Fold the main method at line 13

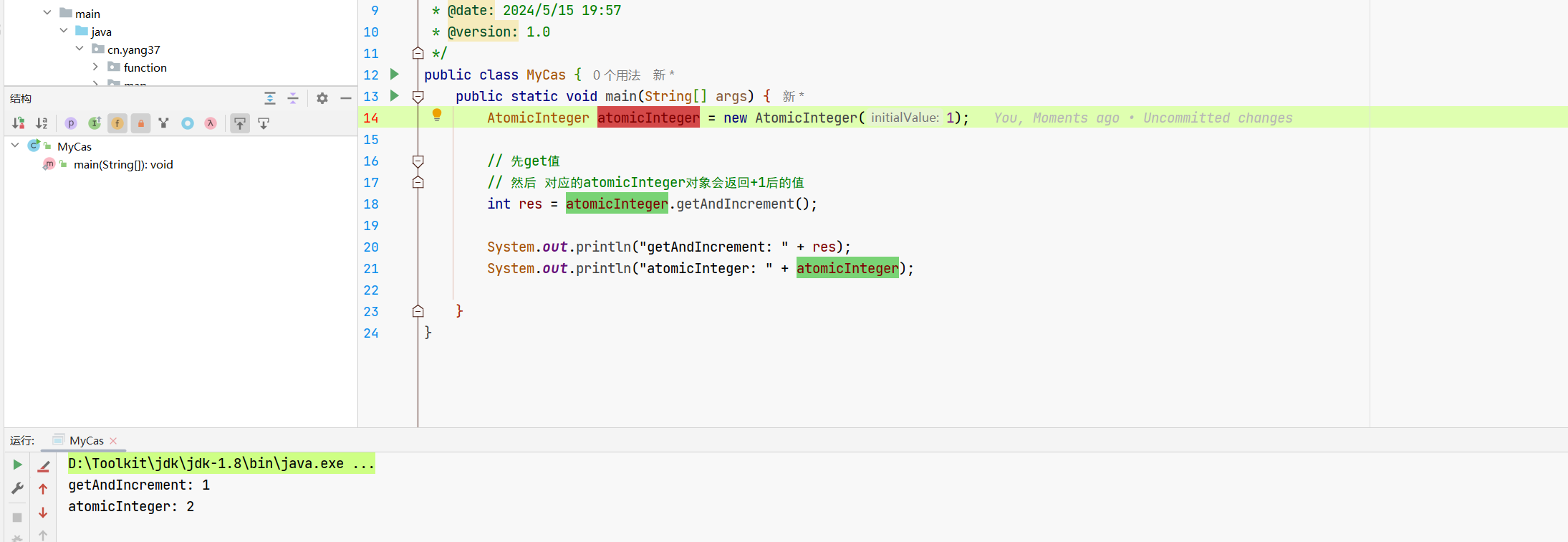coord(418,96)
